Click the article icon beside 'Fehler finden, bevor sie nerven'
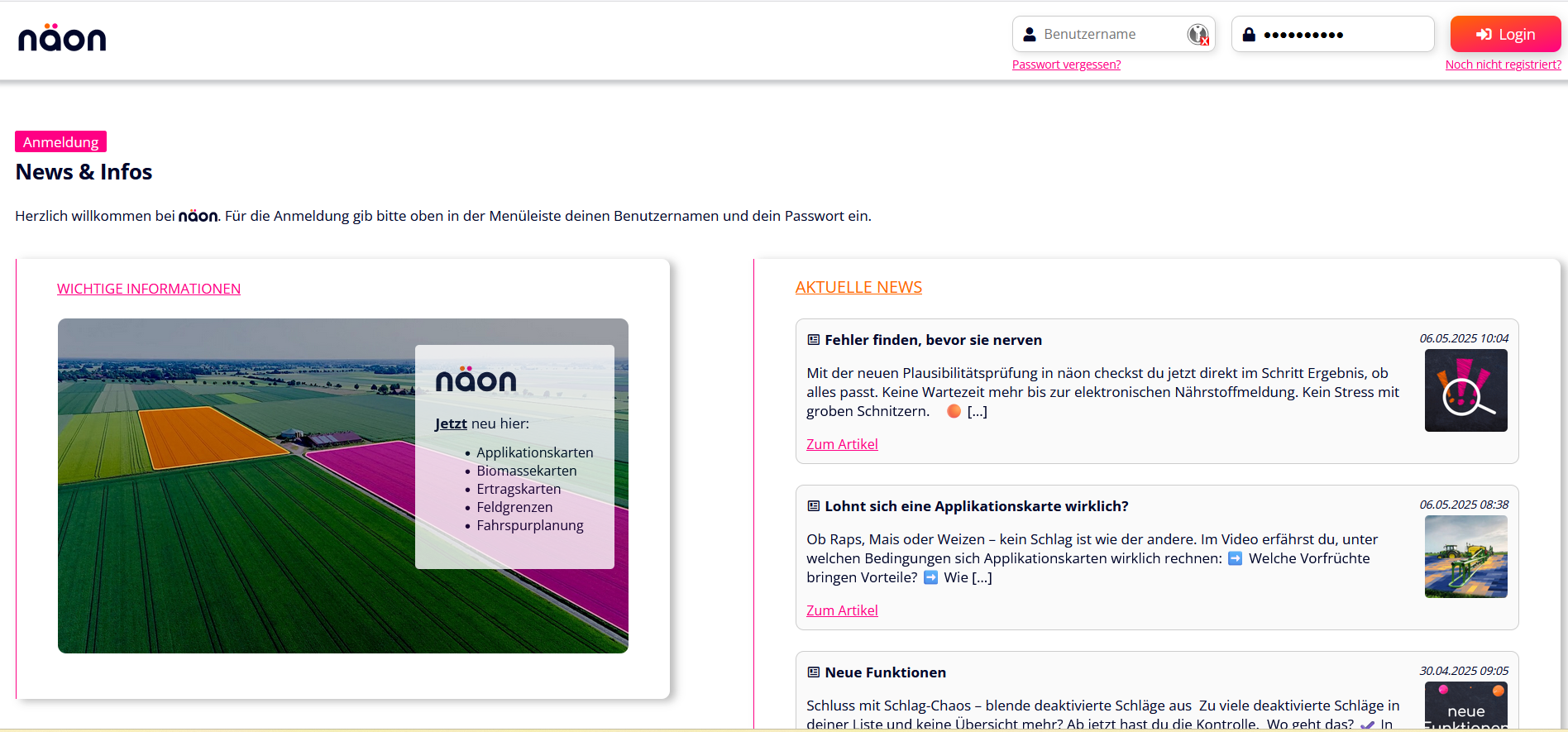The image size is (1568, 732). tap(814, 340)
